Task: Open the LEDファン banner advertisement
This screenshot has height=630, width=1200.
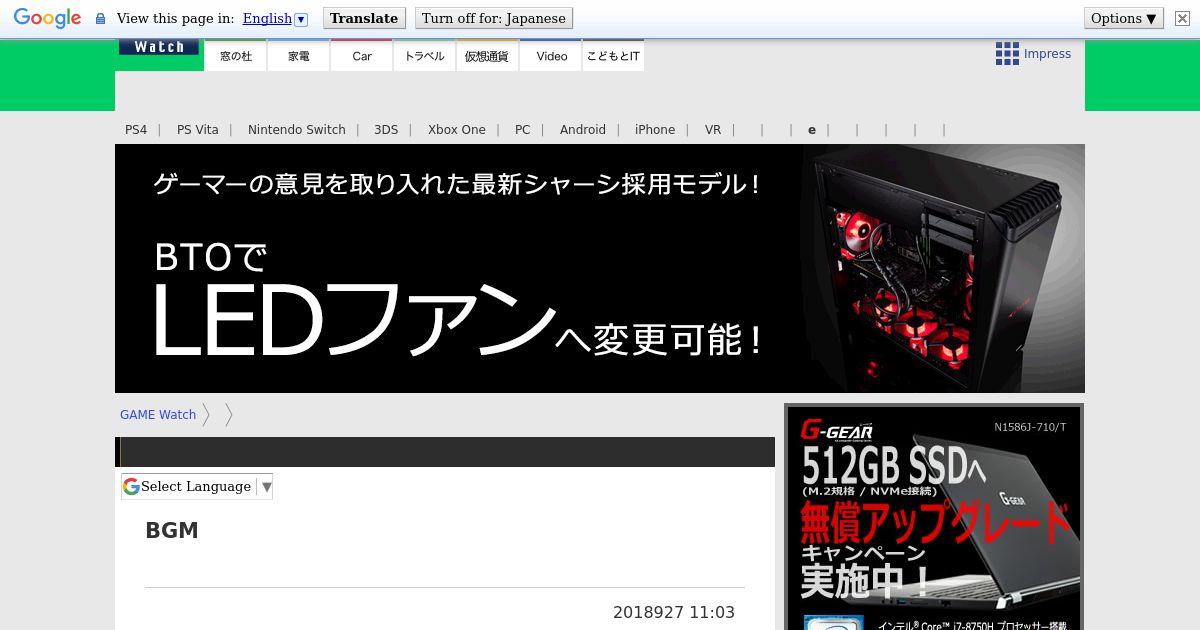Action: [x=600, y=268]
